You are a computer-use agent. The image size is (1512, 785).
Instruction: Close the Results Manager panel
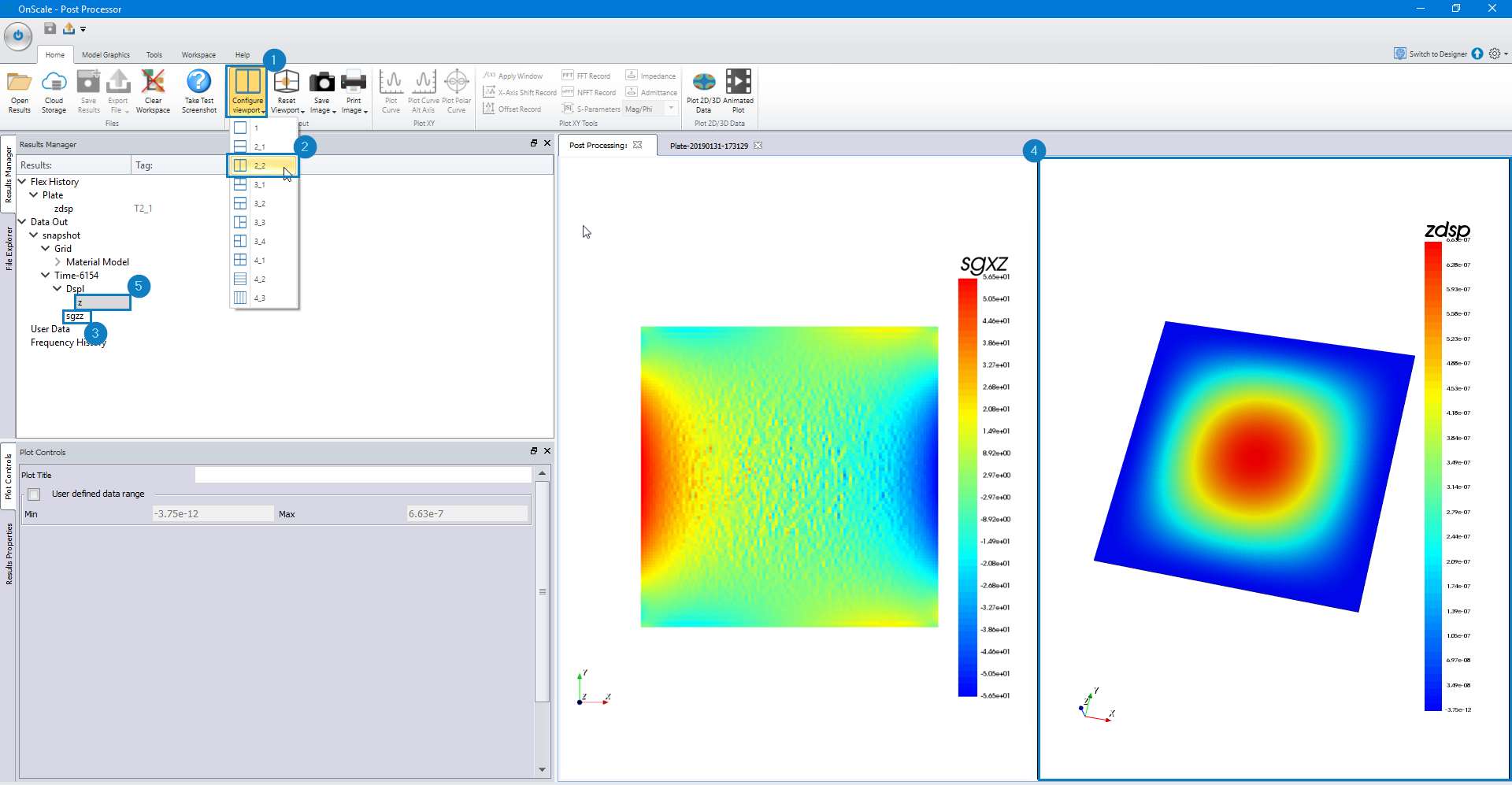[x=547, y=143]
